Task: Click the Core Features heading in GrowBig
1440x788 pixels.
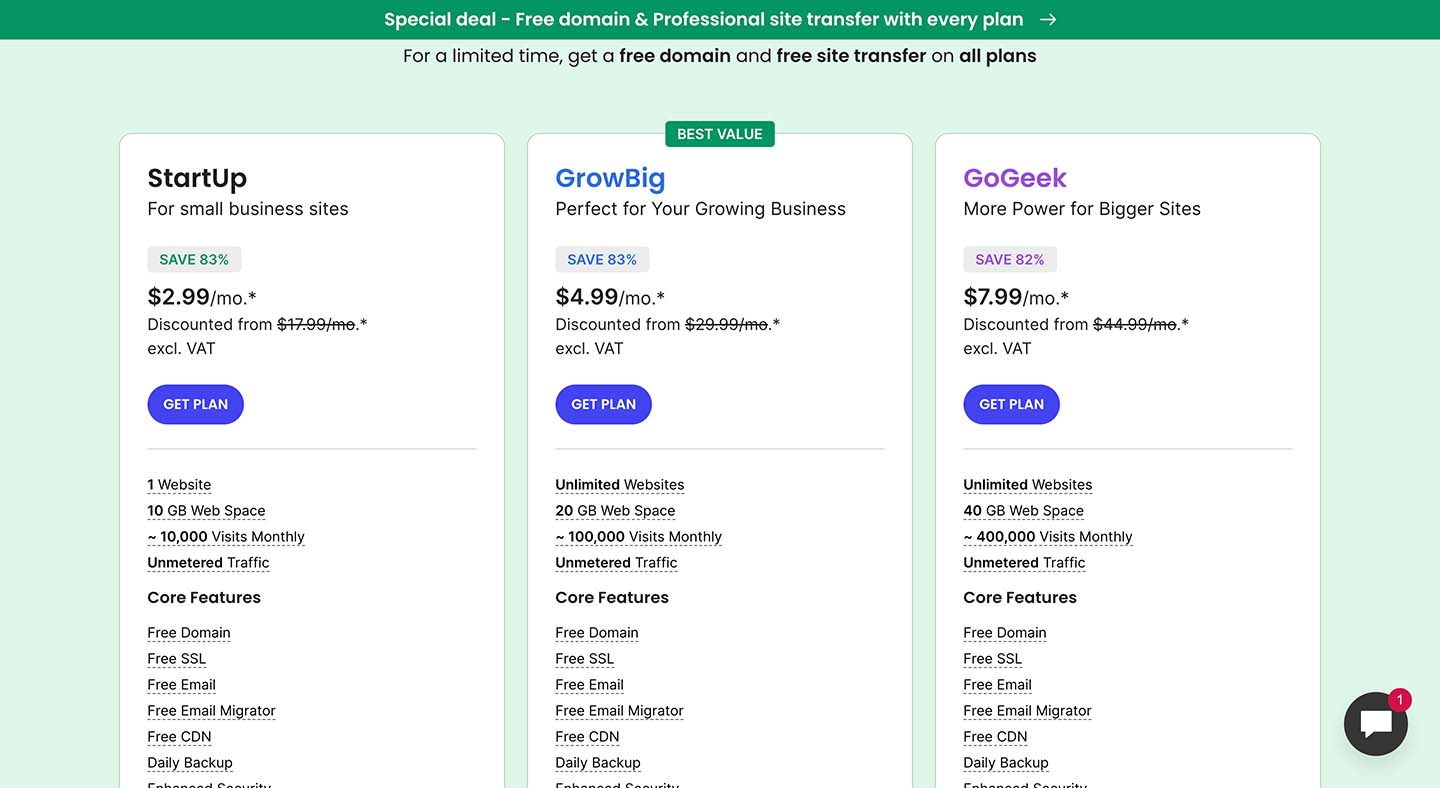Action: pos(612,598)
